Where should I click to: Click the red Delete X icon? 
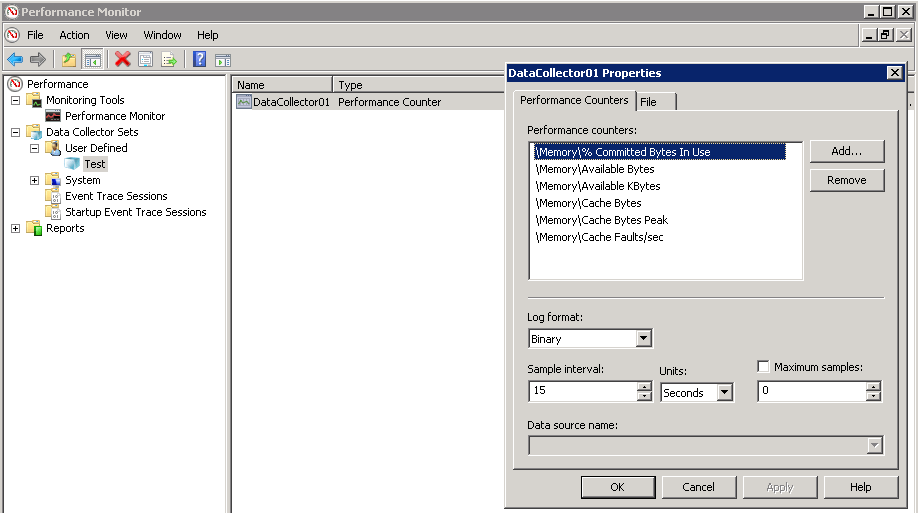coord(122,60)
